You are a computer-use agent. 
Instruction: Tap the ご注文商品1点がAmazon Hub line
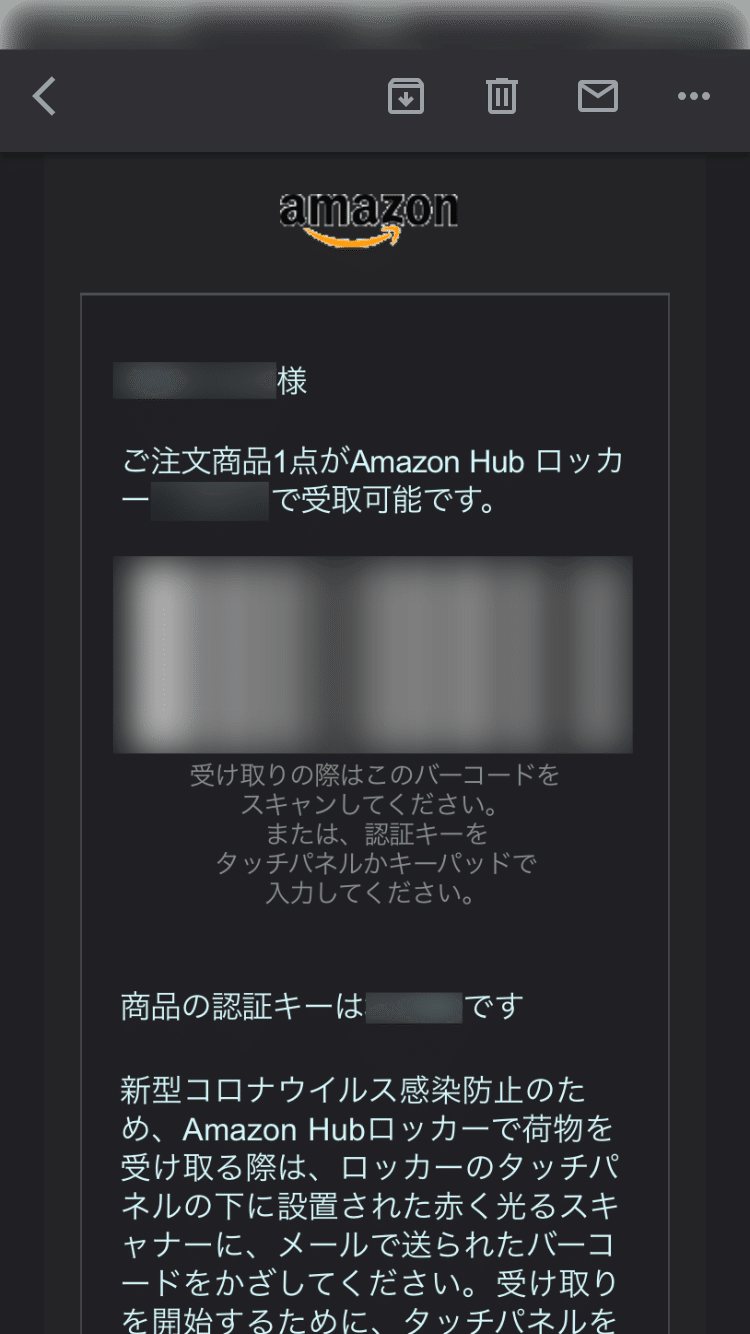point(372,462)
